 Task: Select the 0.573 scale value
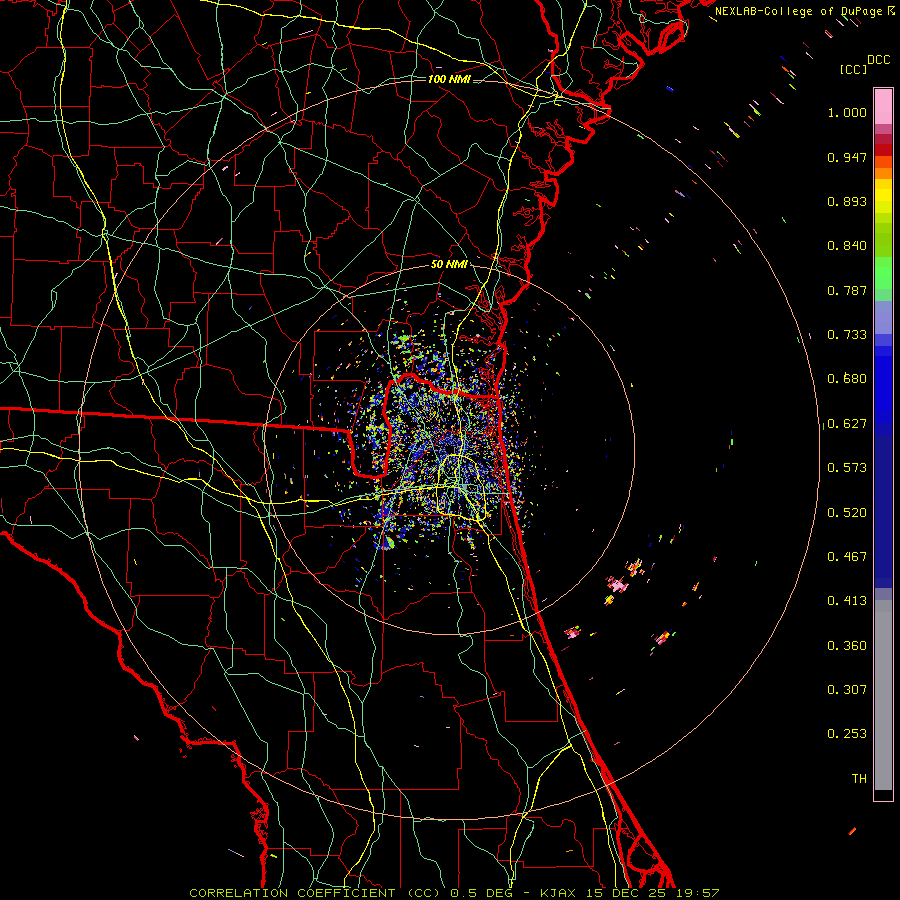click(847, 468)
